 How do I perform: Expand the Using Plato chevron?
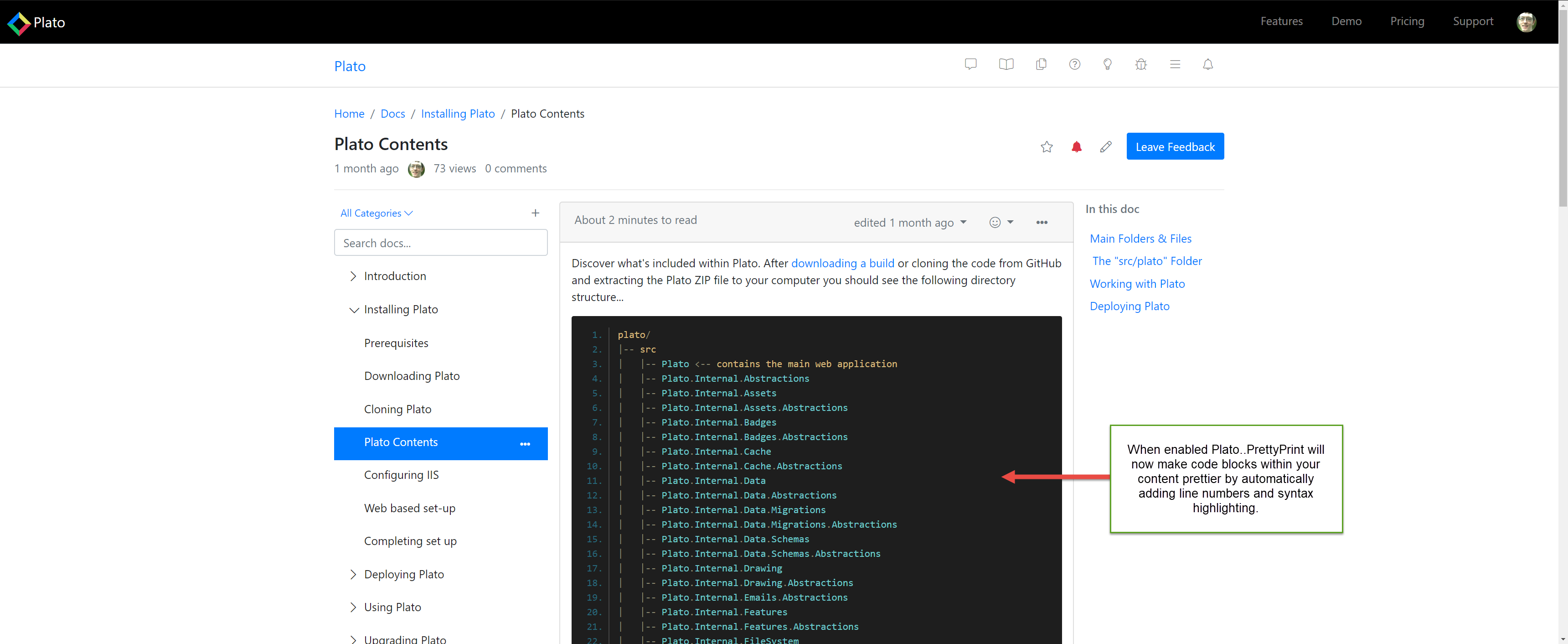(x=353, y=607)
